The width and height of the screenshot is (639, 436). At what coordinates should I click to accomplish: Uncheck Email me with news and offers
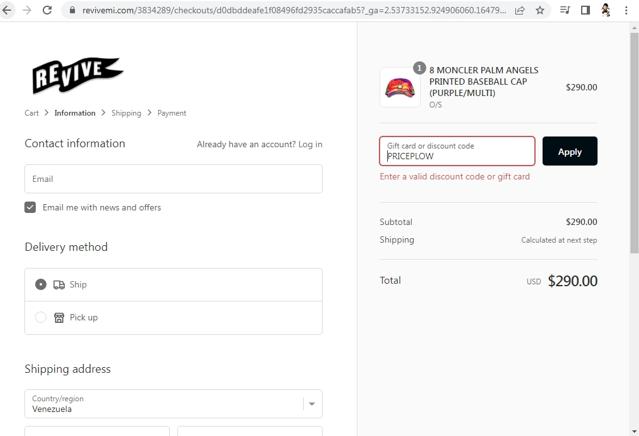coord(30,207)
